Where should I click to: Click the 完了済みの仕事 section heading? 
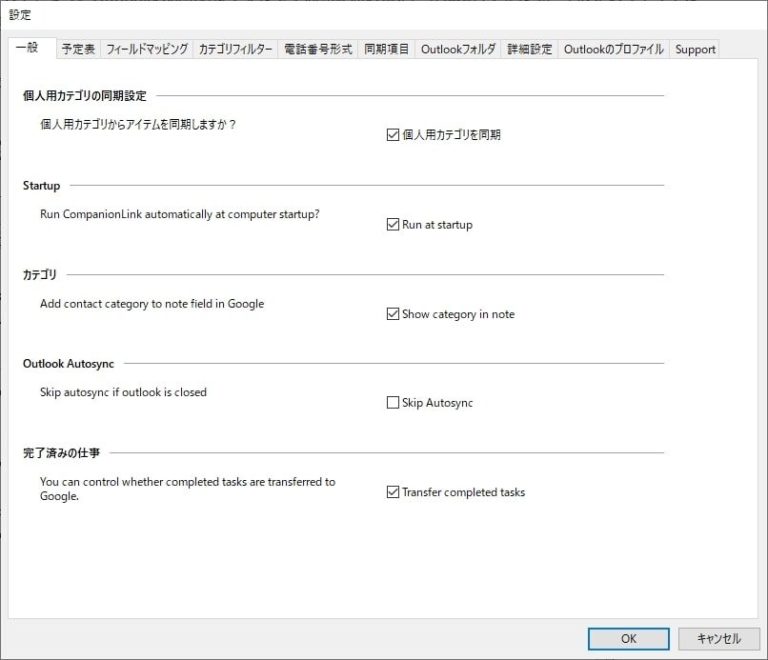61,453
